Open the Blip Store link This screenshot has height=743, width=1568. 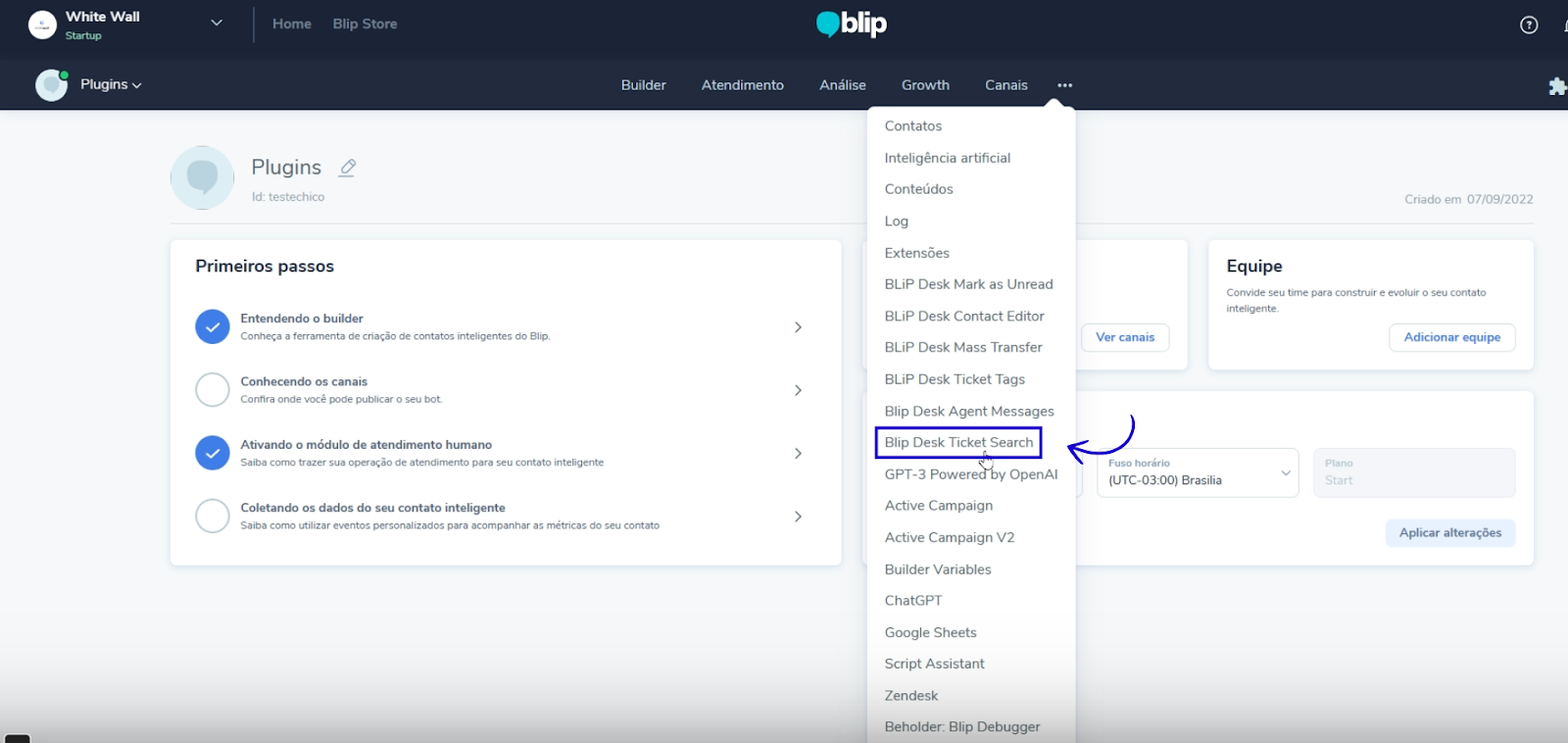365,24
